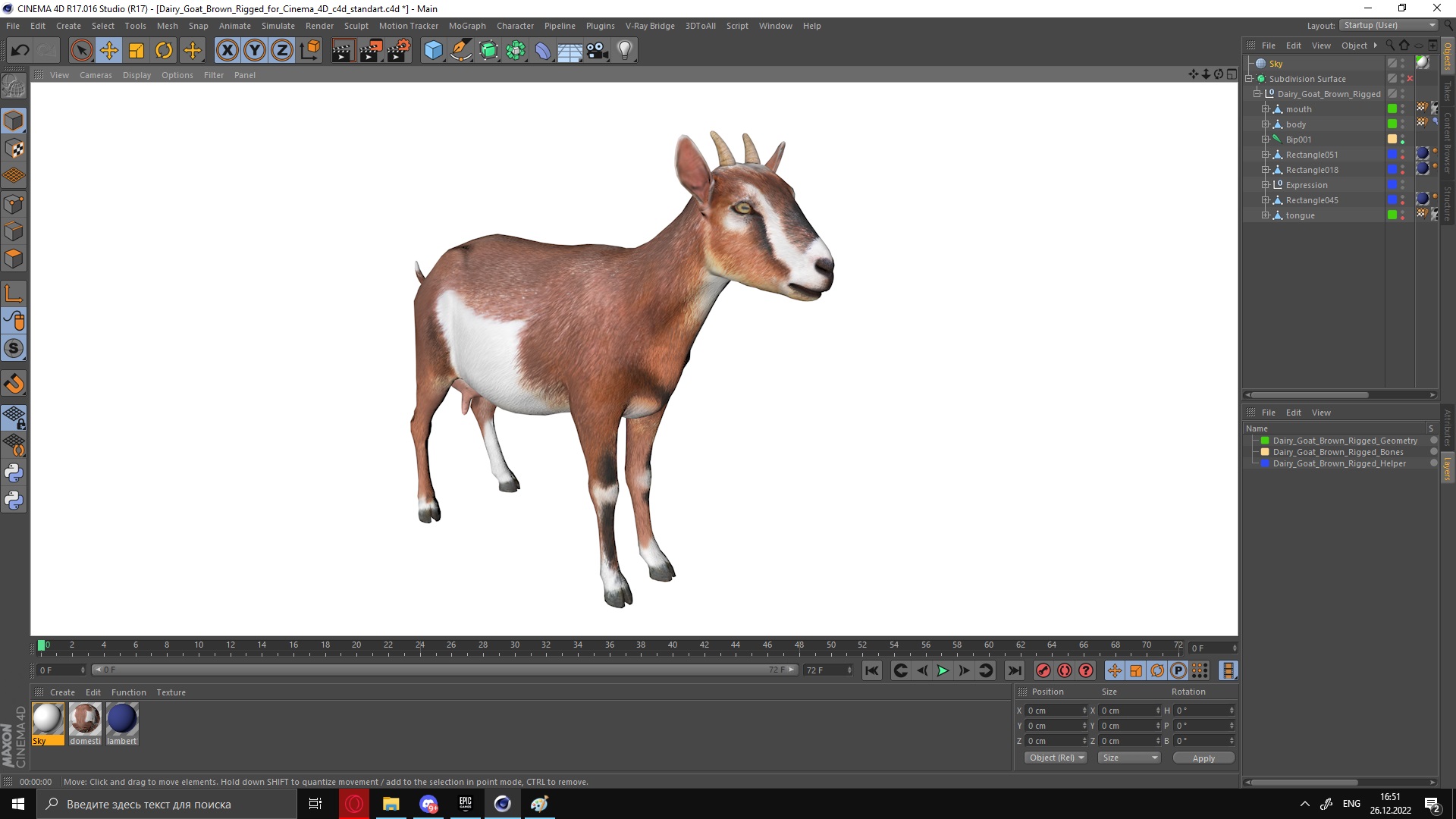Click the Make Editable icon
The height and width of the screenshot is (819, 1456).
coord(14,86)
